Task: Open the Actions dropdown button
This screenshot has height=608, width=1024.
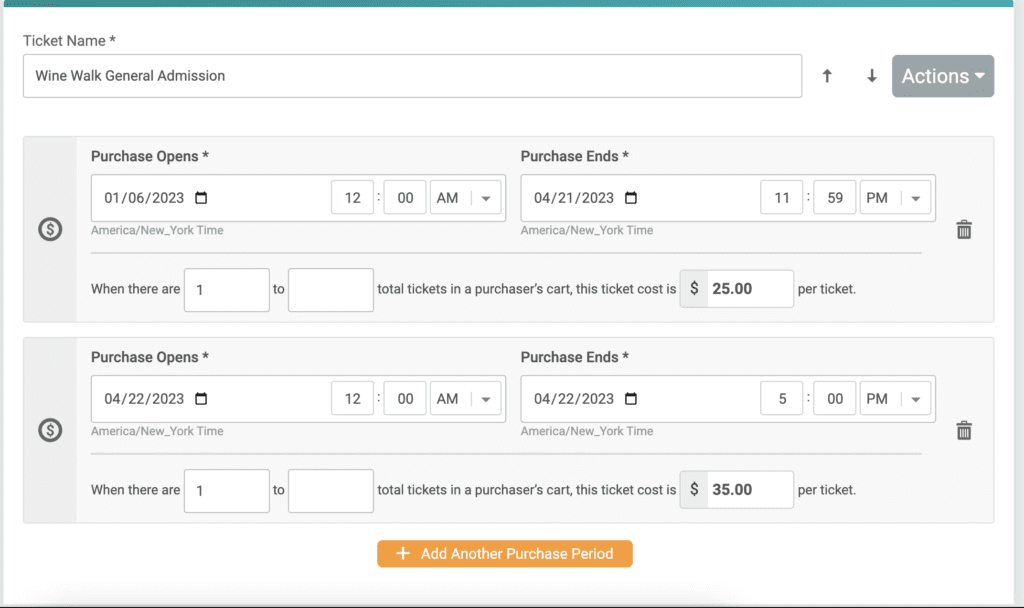Action: click(942, 76)
